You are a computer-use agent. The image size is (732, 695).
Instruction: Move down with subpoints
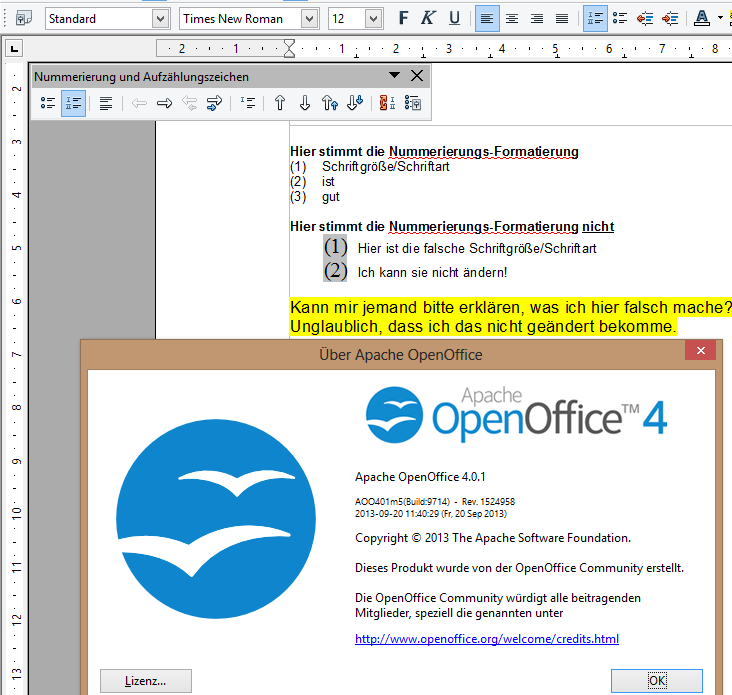click(355, 103)
